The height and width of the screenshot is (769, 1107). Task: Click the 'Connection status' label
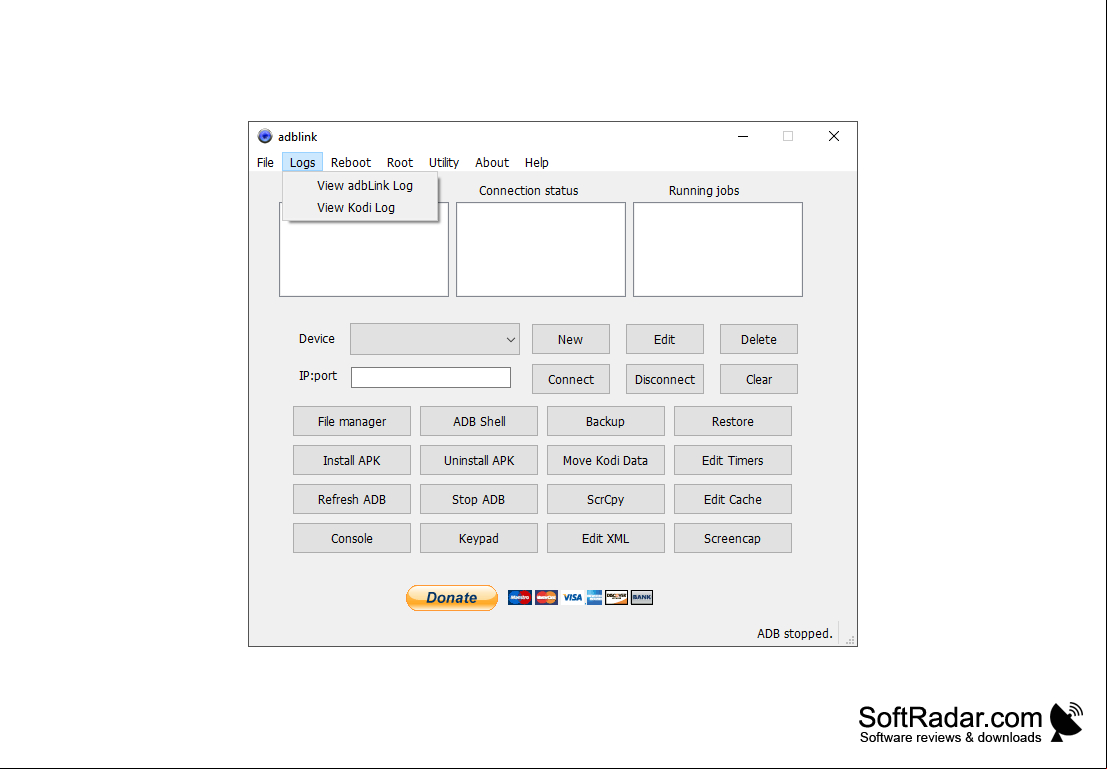[529, 191]
